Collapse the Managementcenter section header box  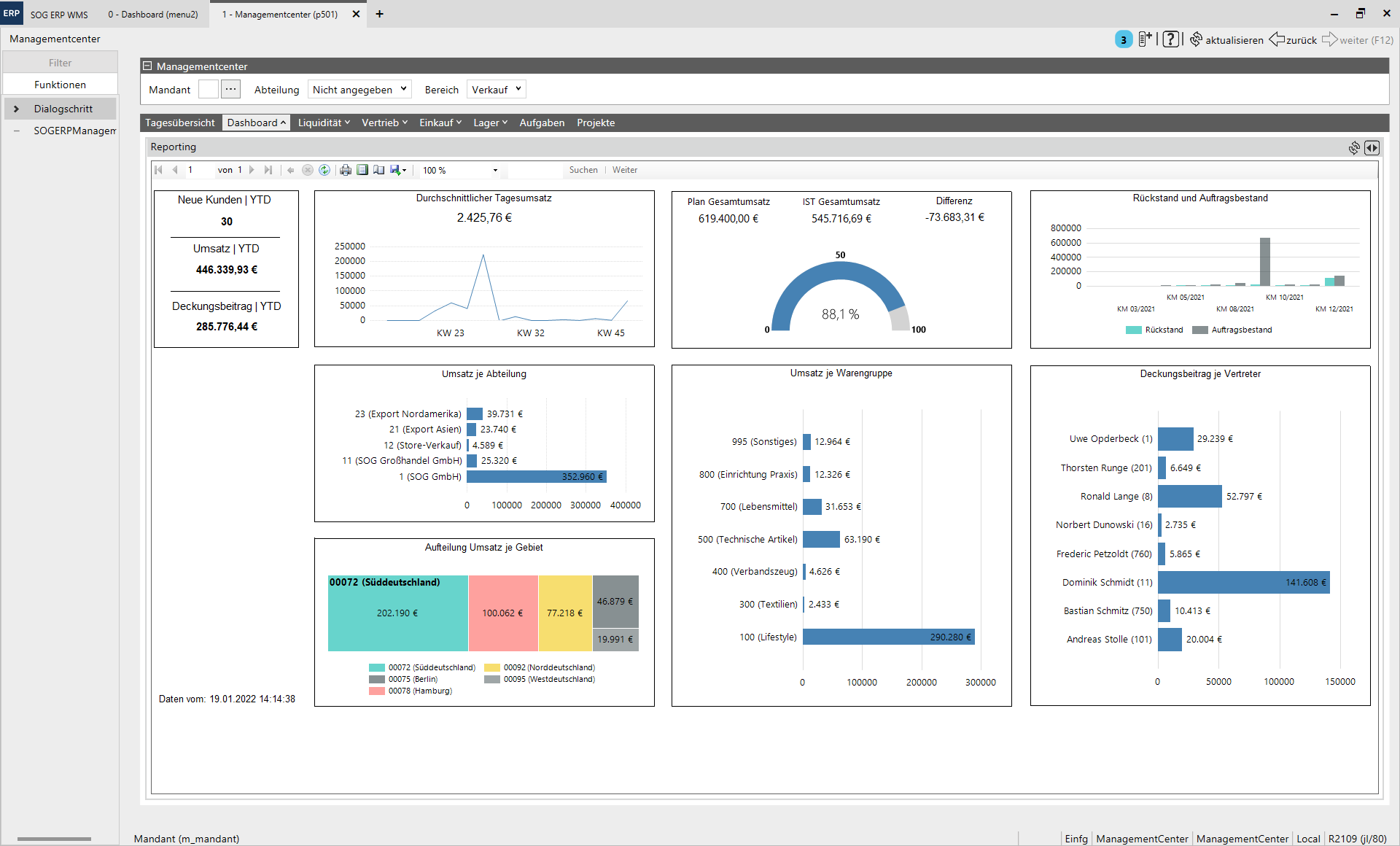point(147,66)
